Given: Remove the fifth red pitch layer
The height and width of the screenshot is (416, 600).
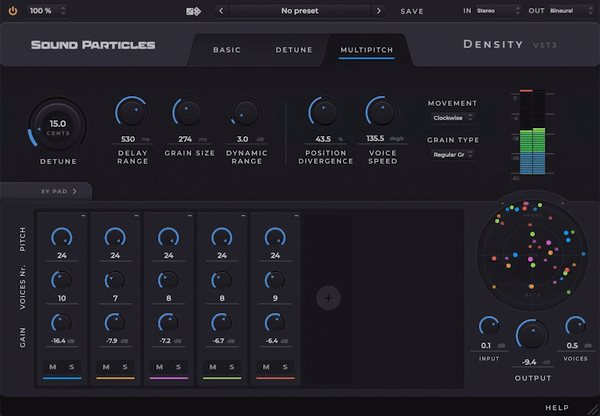Looking at the screenshot, I should tap(296, 215).
